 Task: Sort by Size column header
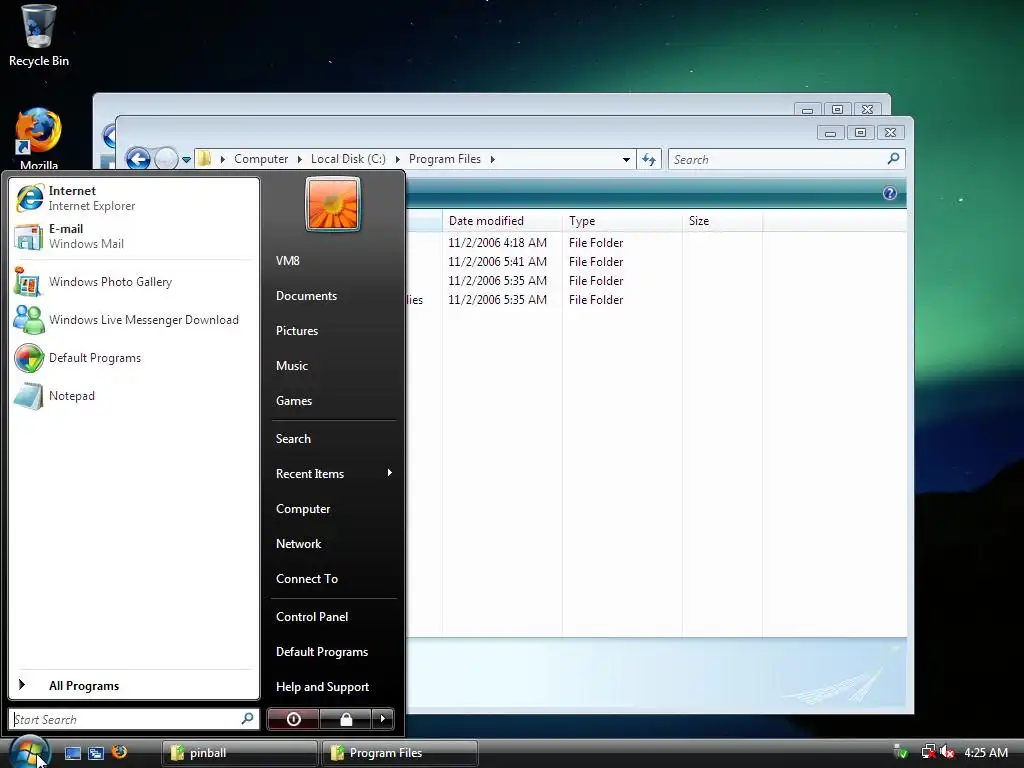(x=722, y=221)
